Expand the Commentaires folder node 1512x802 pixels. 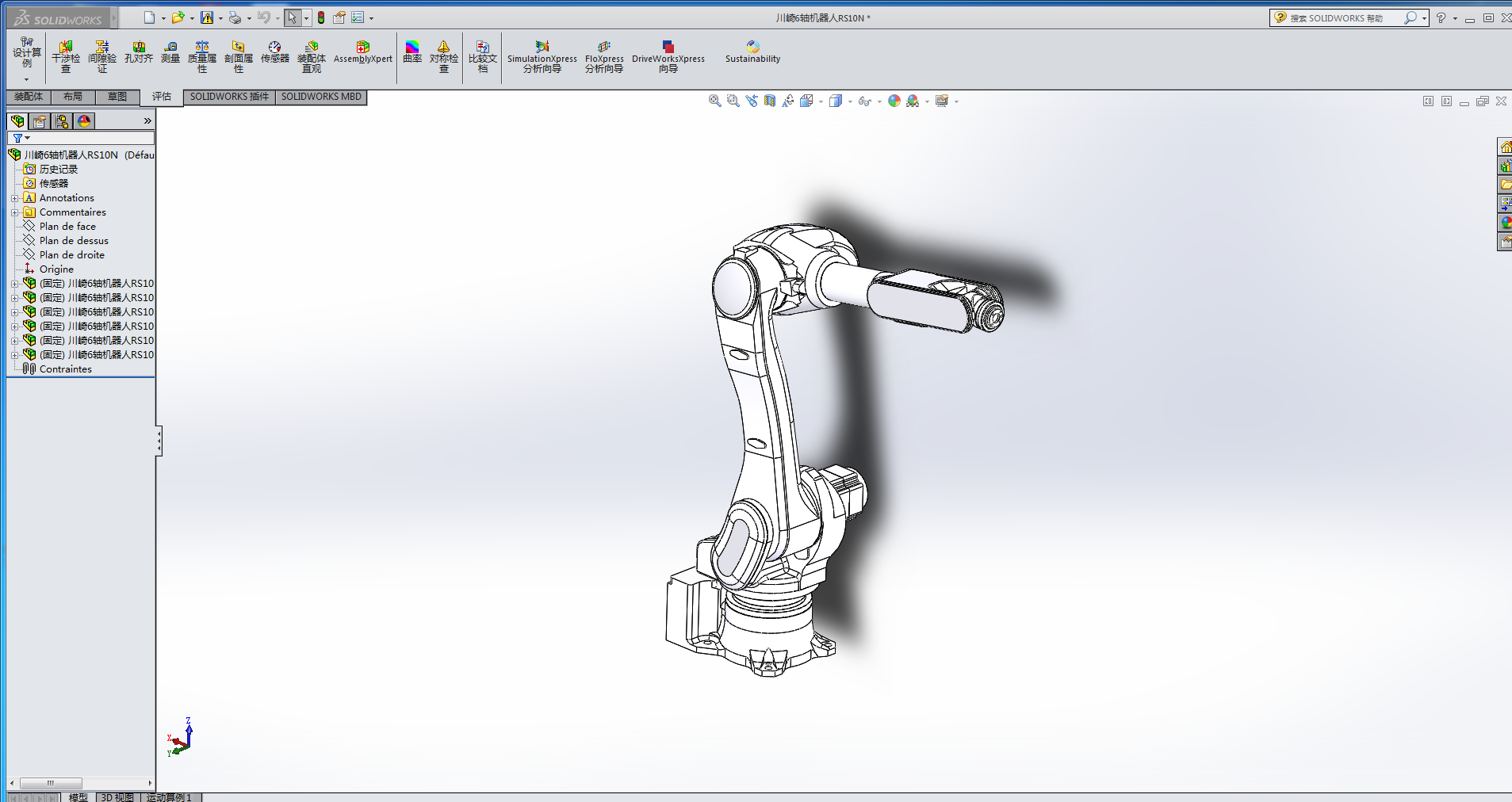[x=14, y=212]
